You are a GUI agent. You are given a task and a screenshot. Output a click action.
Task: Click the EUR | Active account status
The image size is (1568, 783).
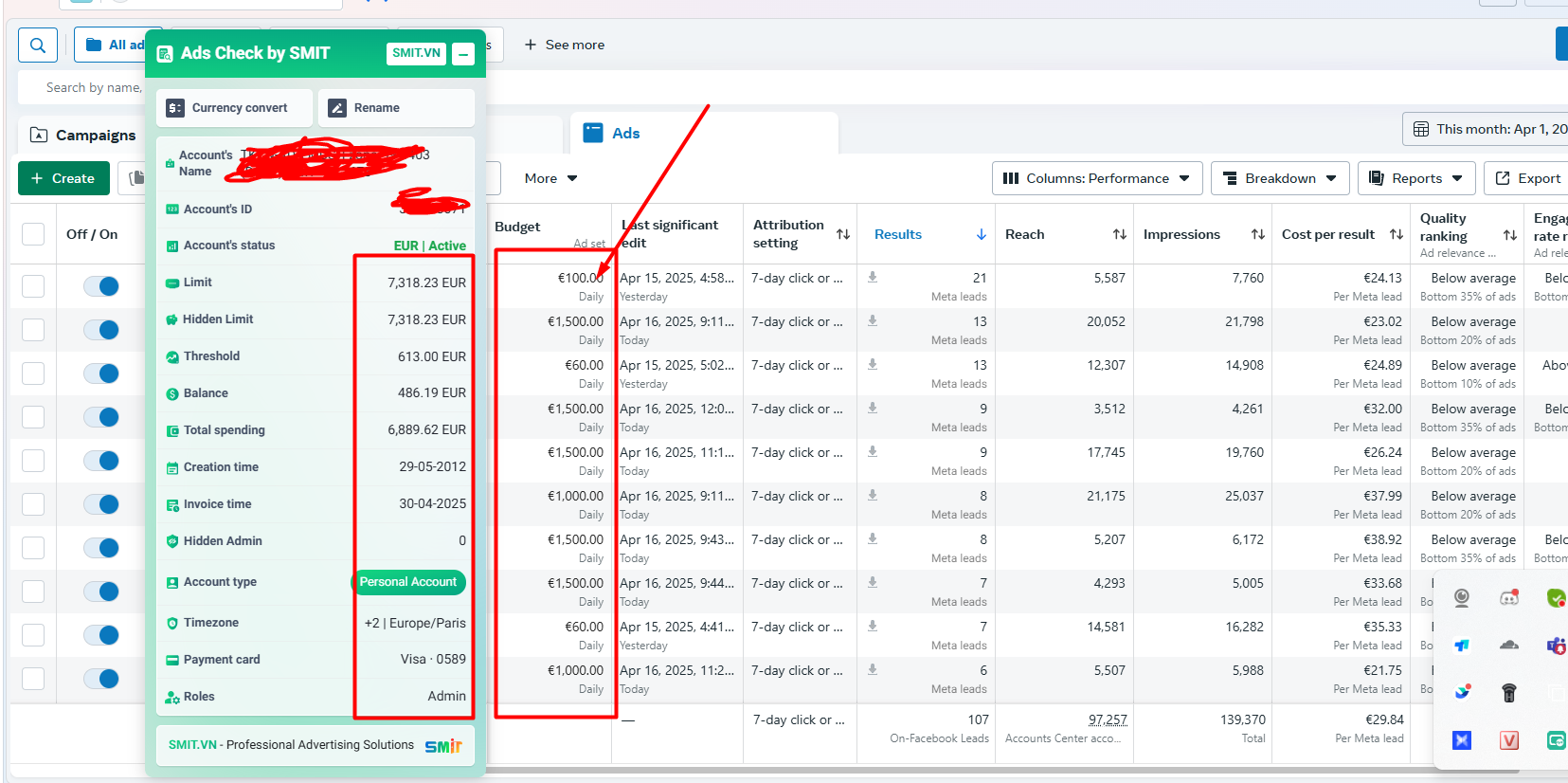(x=430, y=246)
